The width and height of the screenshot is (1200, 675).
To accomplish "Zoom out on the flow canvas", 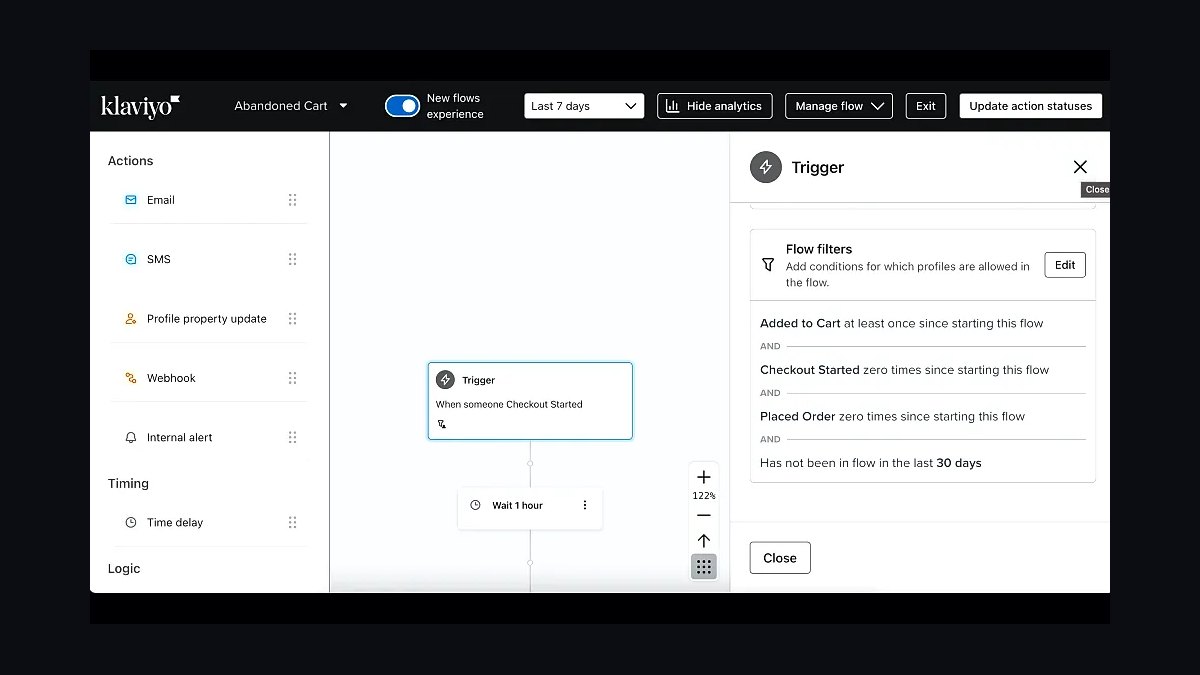I will pos(704,515).
